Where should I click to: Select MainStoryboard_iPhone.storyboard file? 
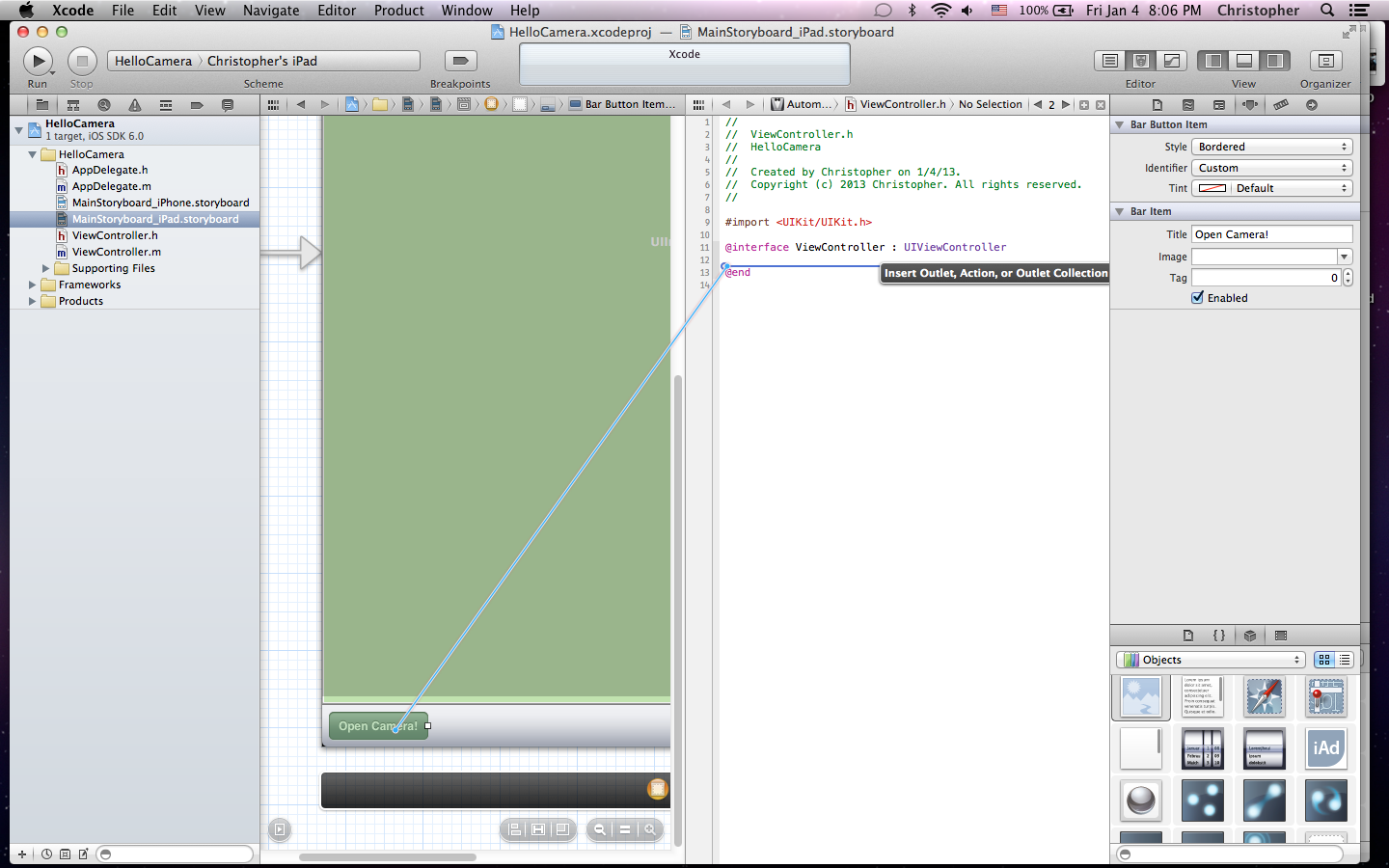pos(160,203)
